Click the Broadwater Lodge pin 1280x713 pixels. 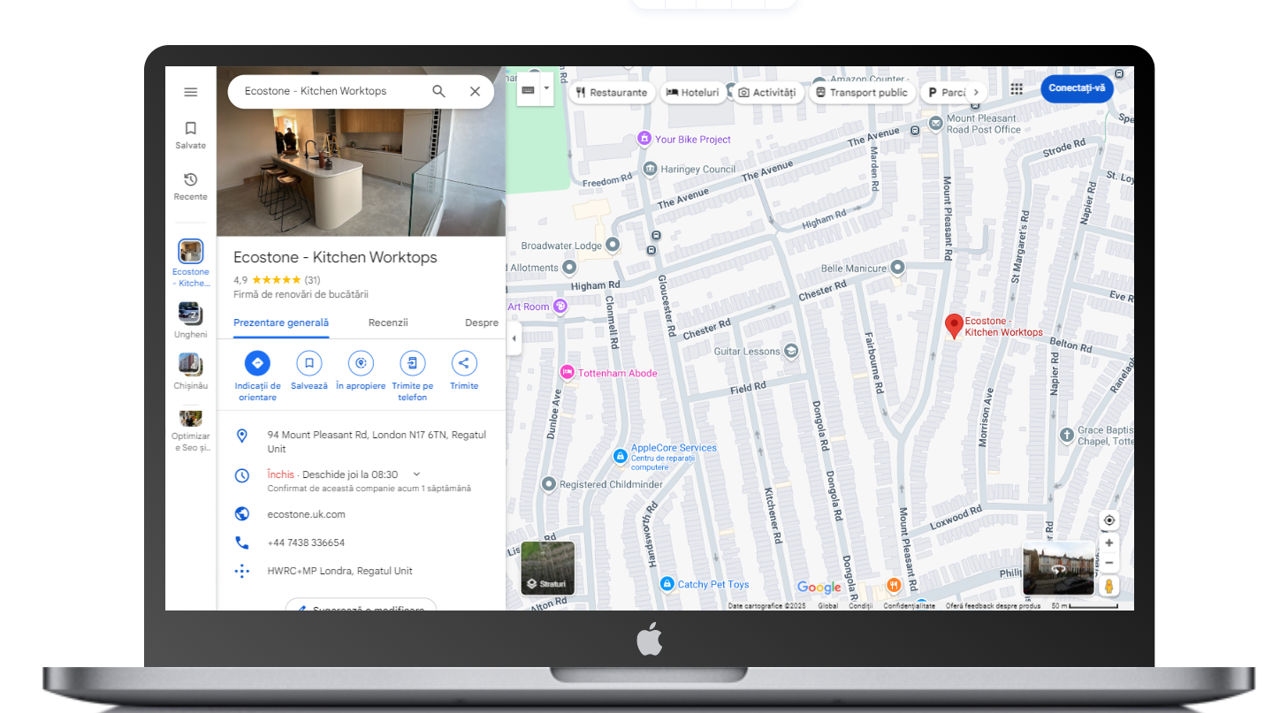[x=613, y=245]
